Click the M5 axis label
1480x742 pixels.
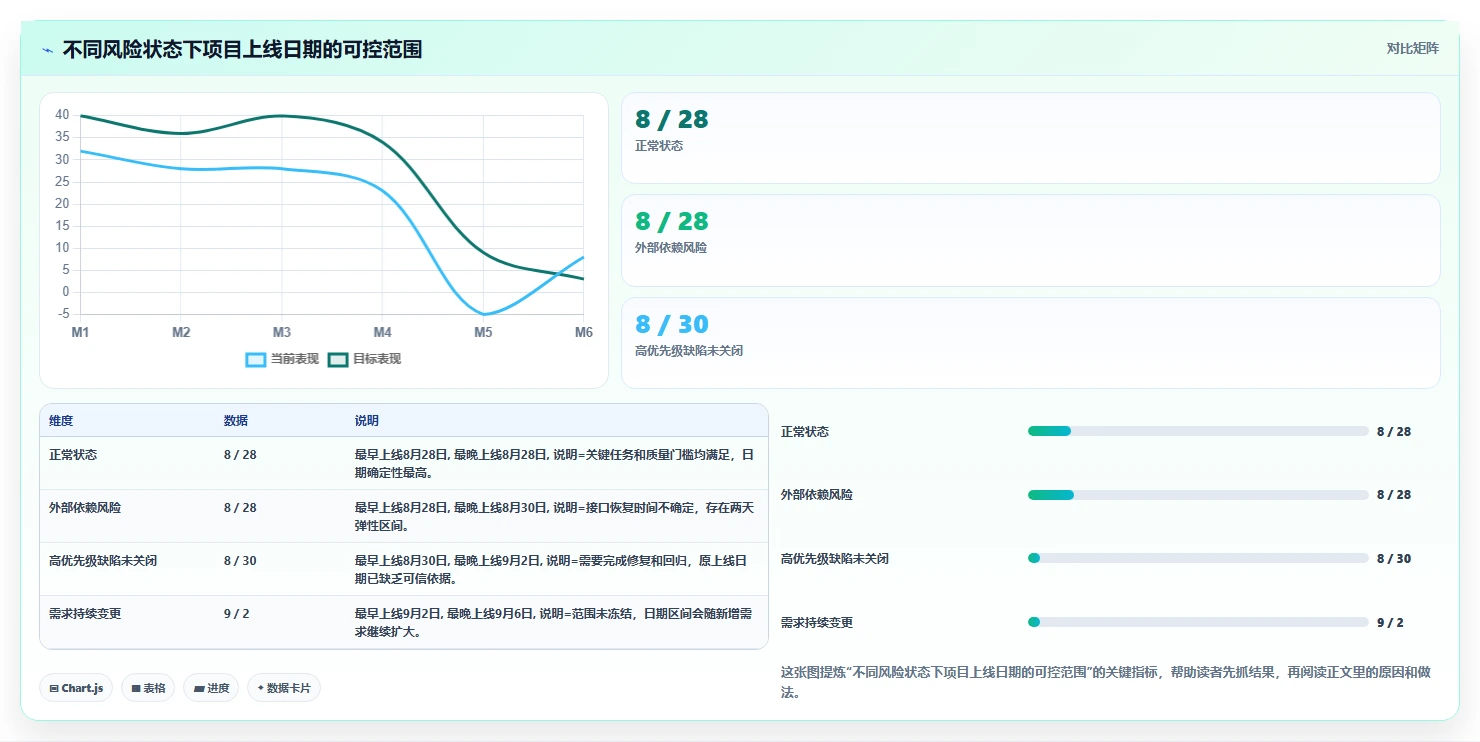483,332
